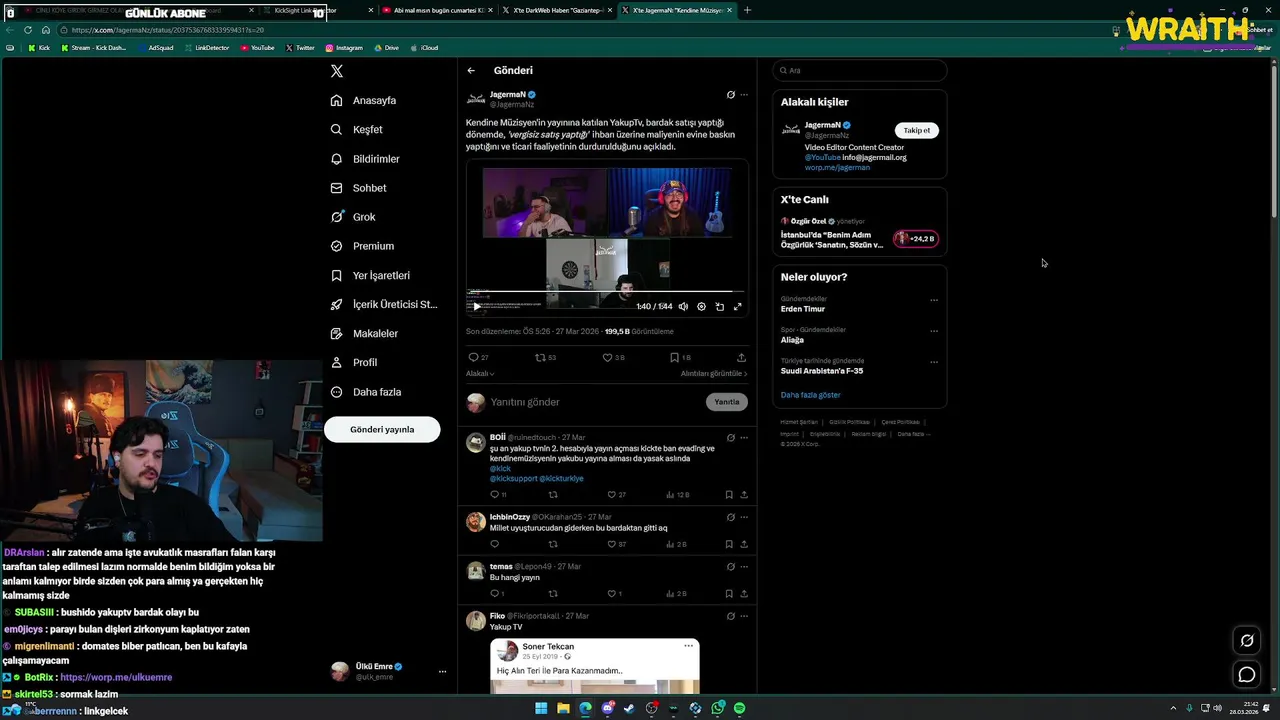Open Bildirimler notifications
The width and height of the screenshot is (1280, 720).
pyautogui.click(x=365, y=159)
